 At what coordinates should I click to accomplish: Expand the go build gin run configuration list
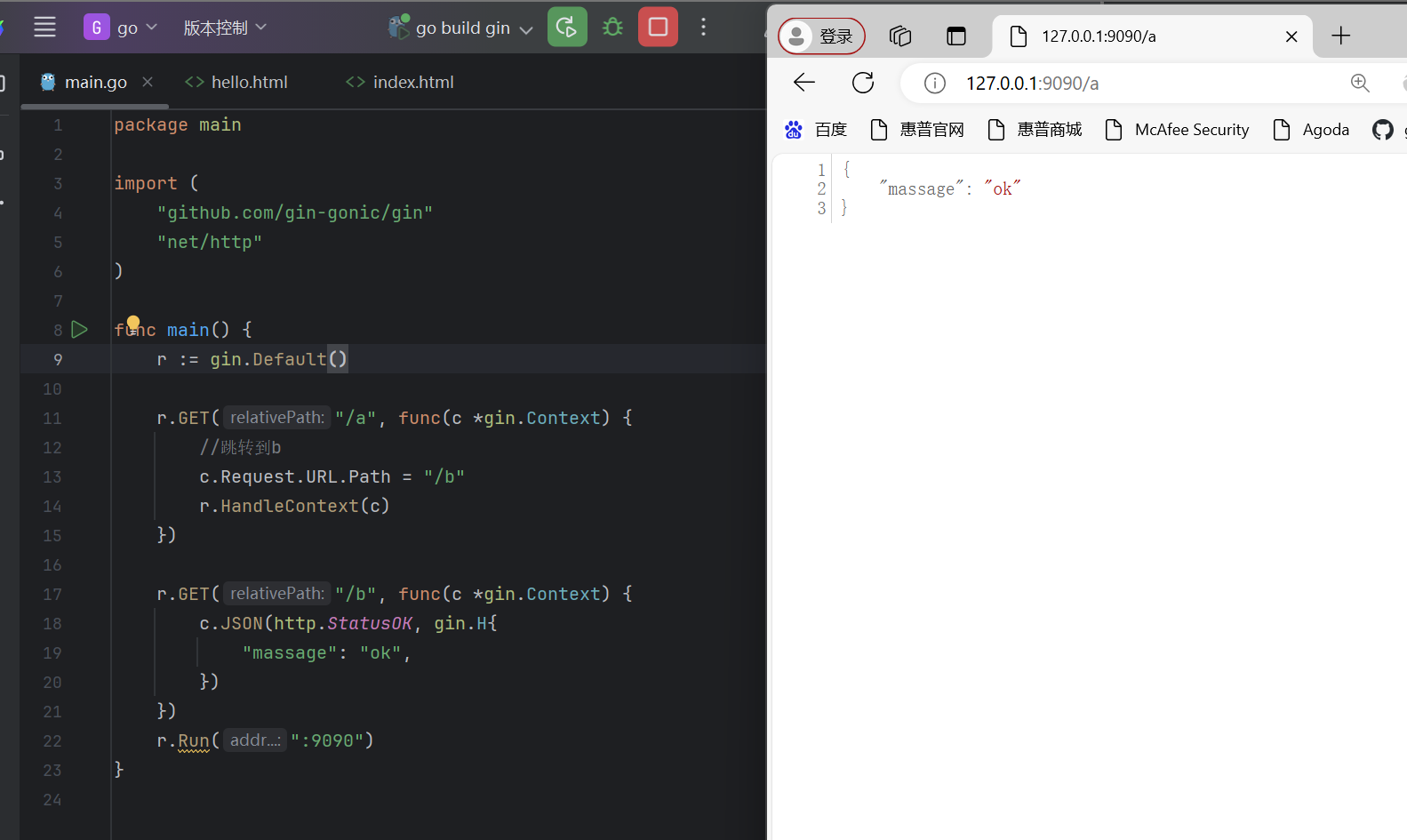click(461, 28)
